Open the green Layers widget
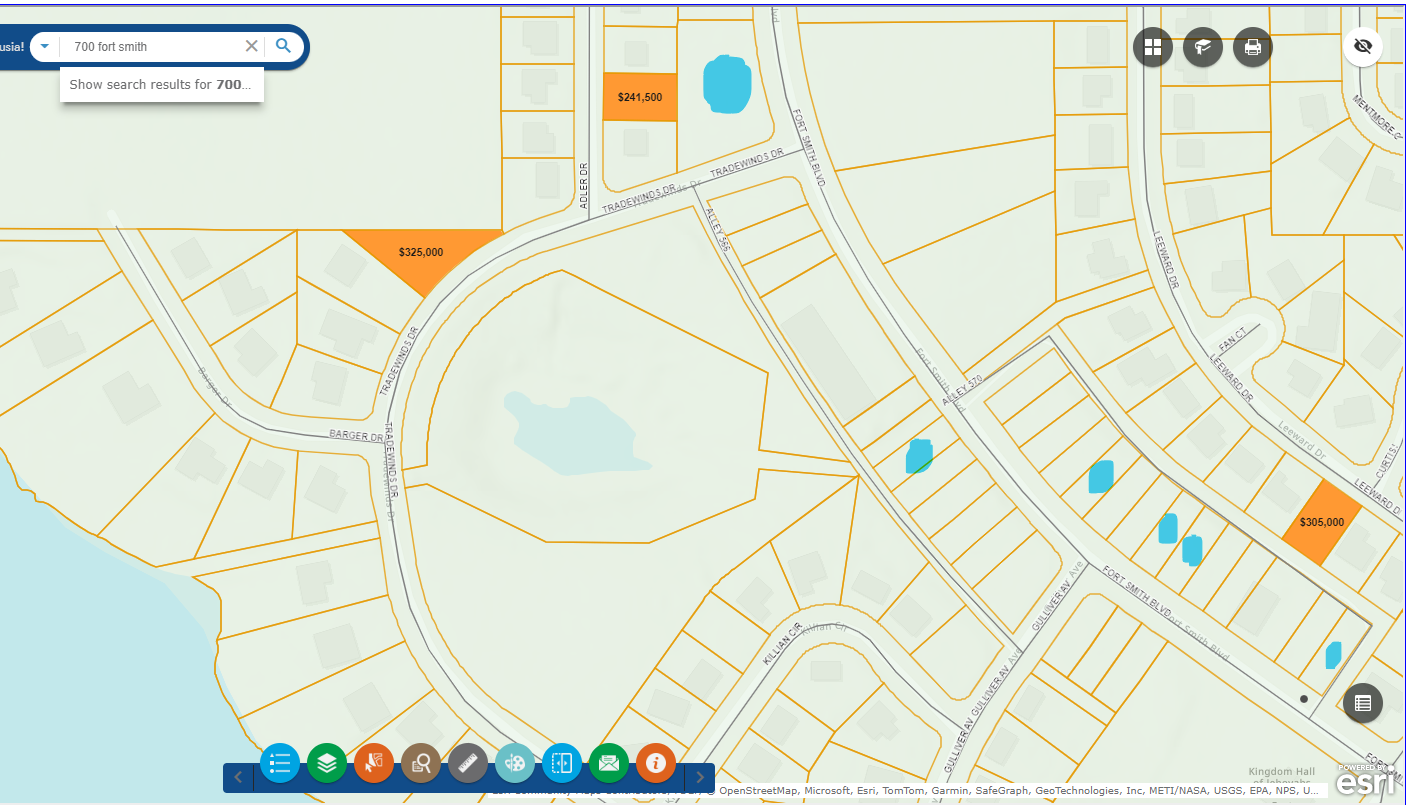The image size is (1408, 805). pos(327,764)
